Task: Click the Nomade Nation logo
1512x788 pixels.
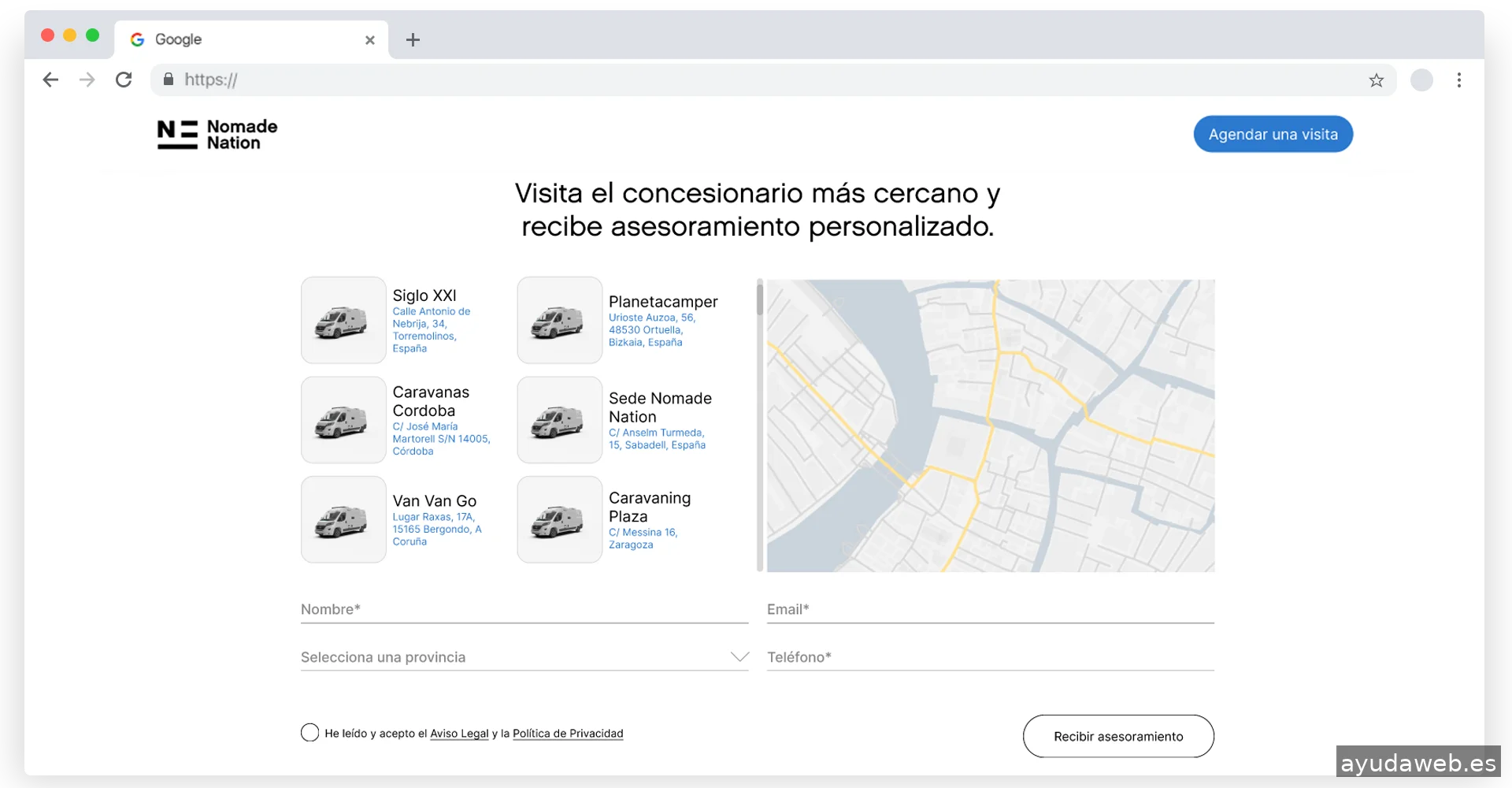Action: click(217, 135)
